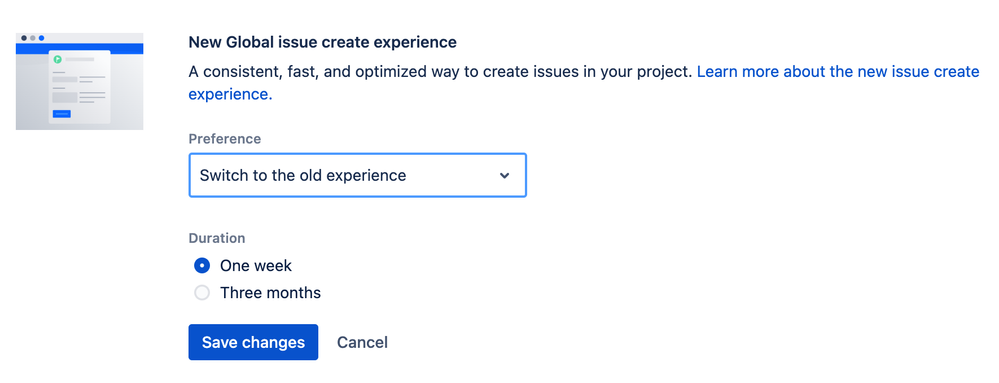999x383 pixels.
Task: Open the 'Switch to the old experience' combo box
Action: click(357, 175)
